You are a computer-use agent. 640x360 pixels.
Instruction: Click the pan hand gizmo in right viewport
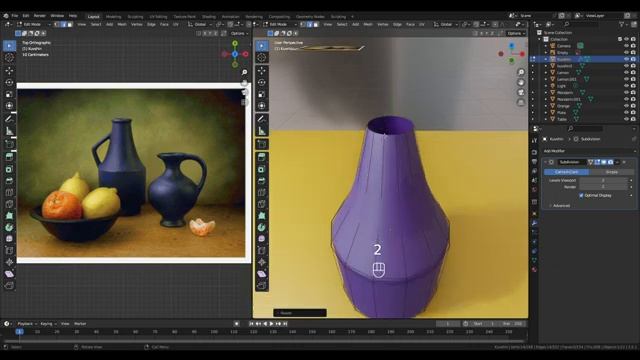521,82
